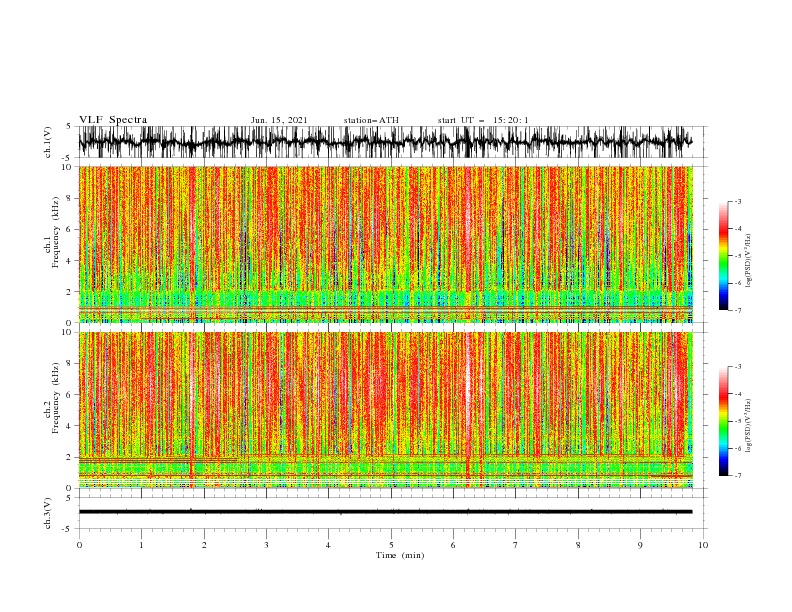Select the "start UT = 15:20:1" text
Screen dimensions: 792x612
(x=483, y=120)
